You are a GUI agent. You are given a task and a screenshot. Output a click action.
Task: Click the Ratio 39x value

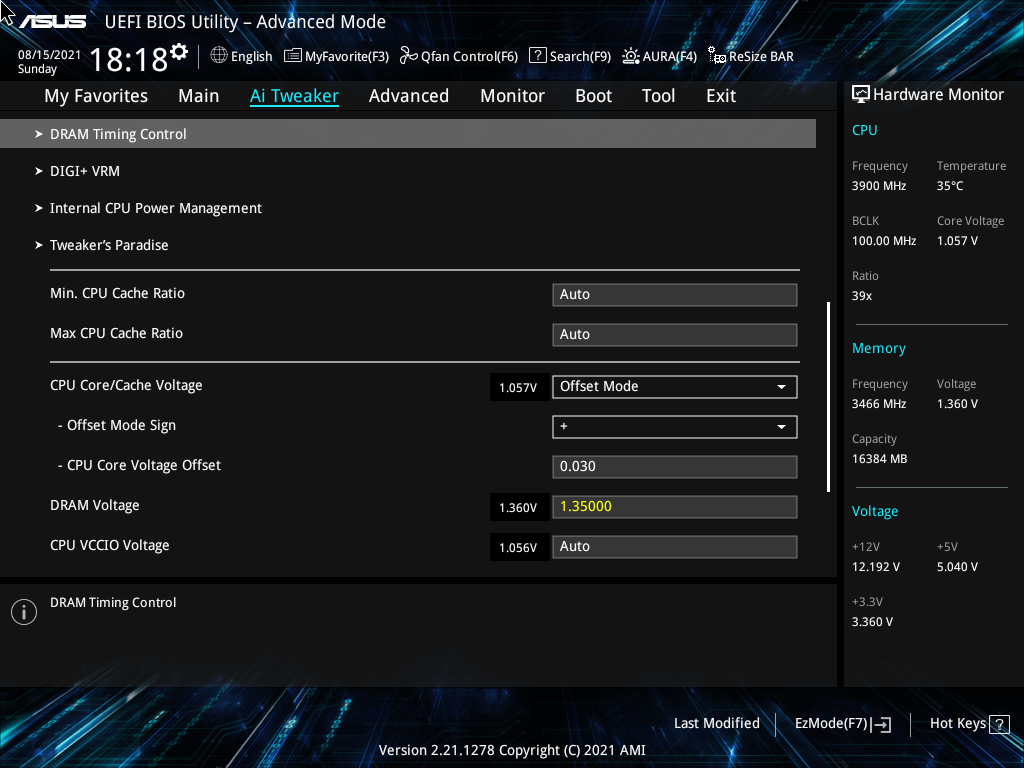[861, 296]
